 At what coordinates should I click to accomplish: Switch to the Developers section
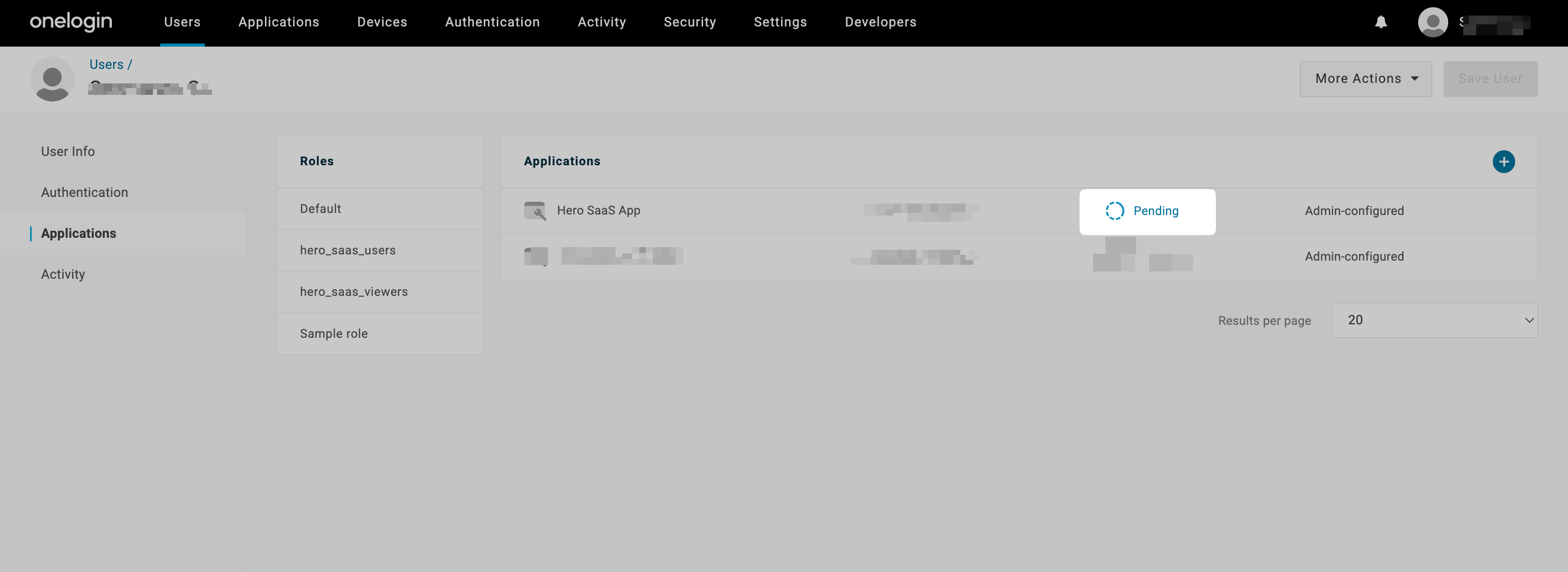(x=880, y=22)
